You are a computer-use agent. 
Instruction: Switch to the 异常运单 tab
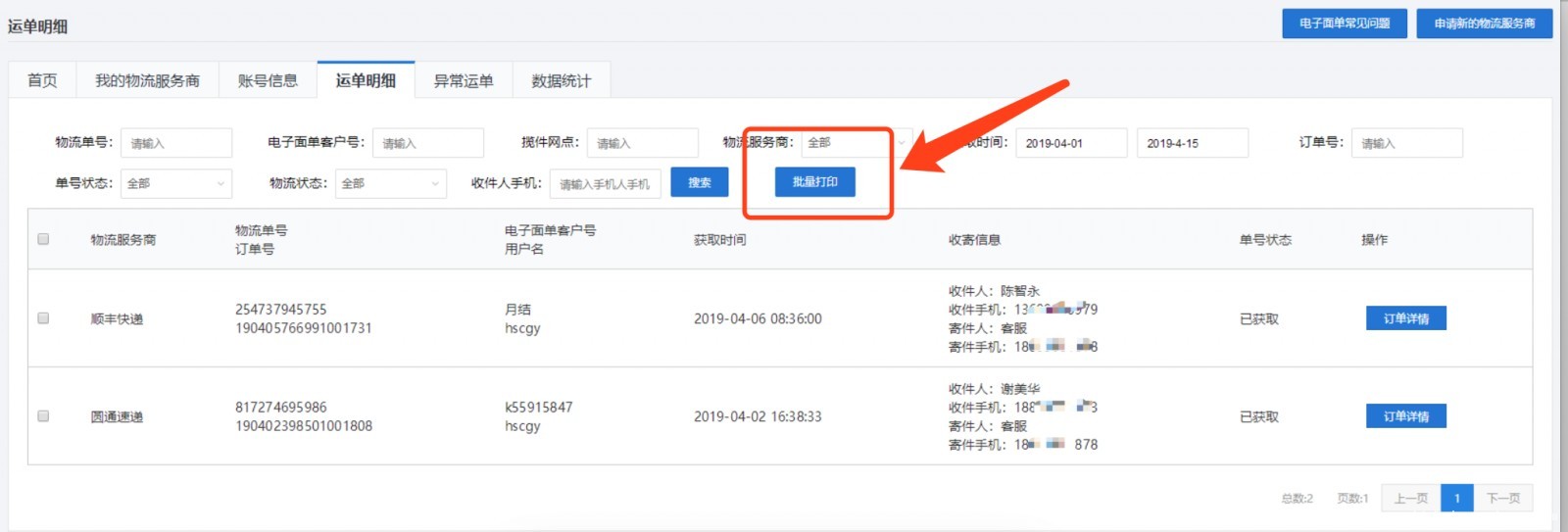(464, 80)
